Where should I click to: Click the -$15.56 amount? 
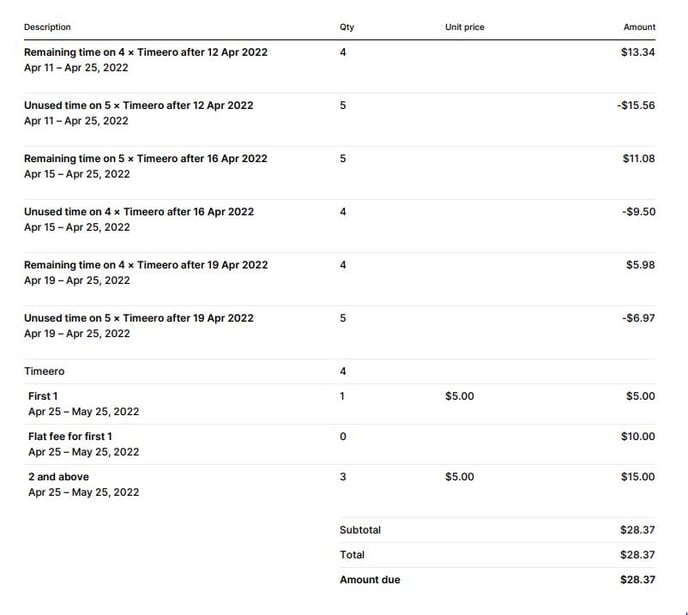pos(636,105)
